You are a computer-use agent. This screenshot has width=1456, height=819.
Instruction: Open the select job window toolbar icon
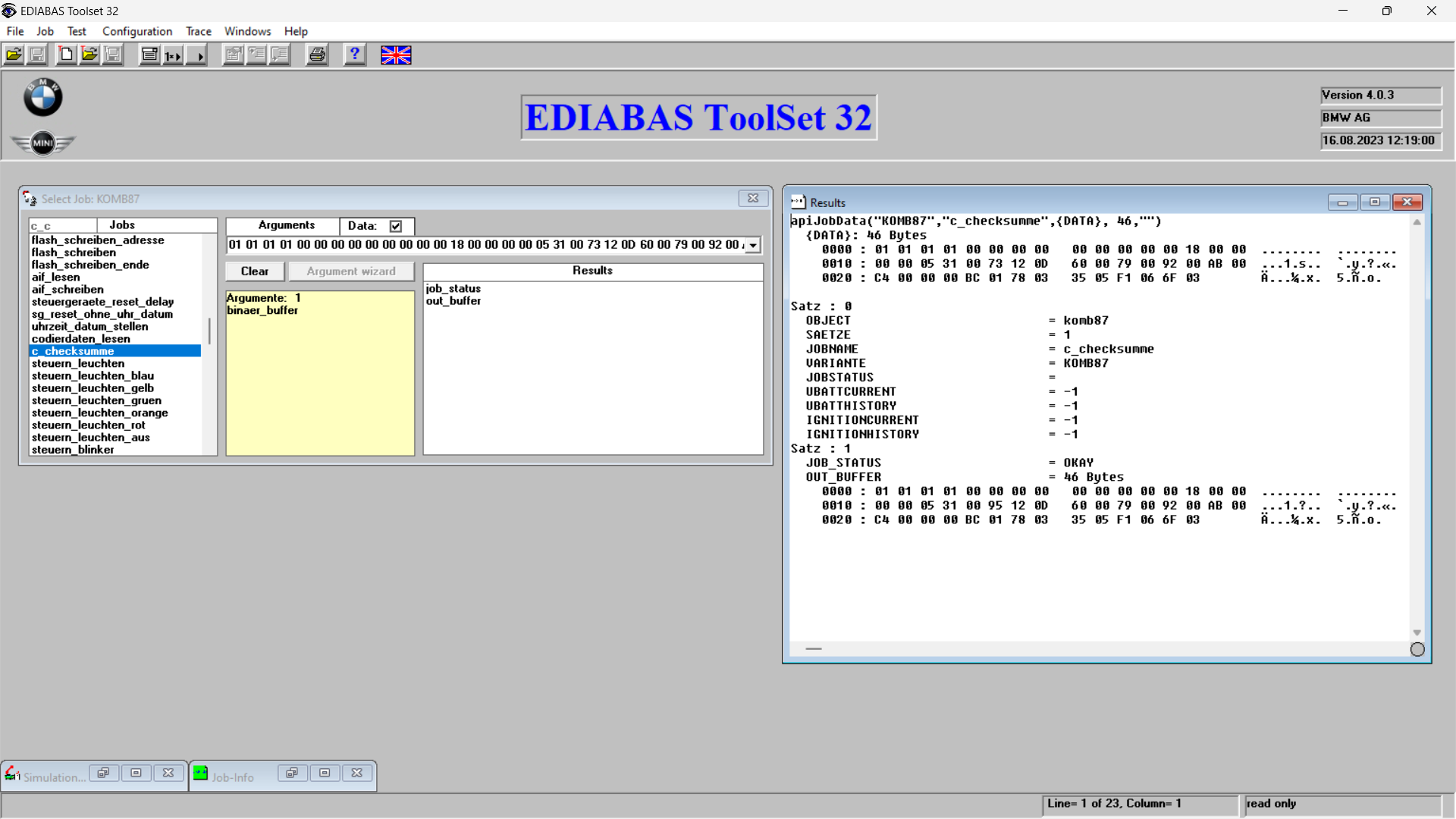150,55
